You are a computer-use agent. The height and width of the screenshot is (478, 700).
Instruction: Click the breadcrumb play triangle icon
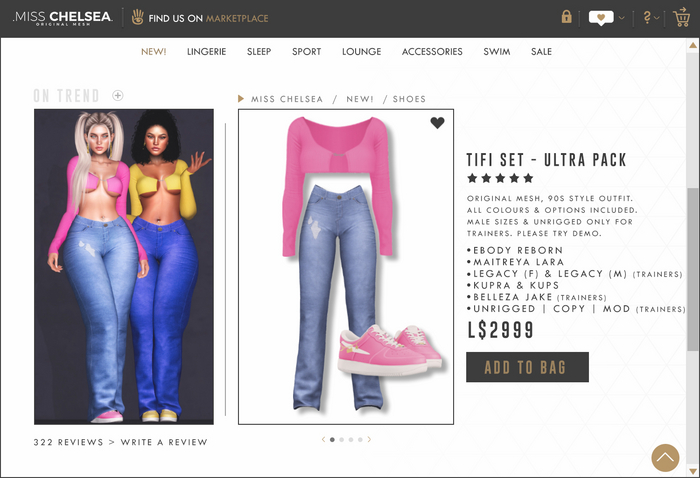(x=241, y=99)
